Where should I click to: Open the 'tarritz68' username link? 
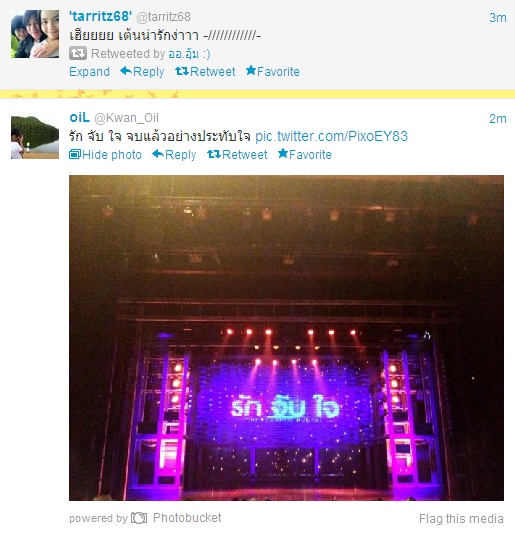click(x=100, y=16)
